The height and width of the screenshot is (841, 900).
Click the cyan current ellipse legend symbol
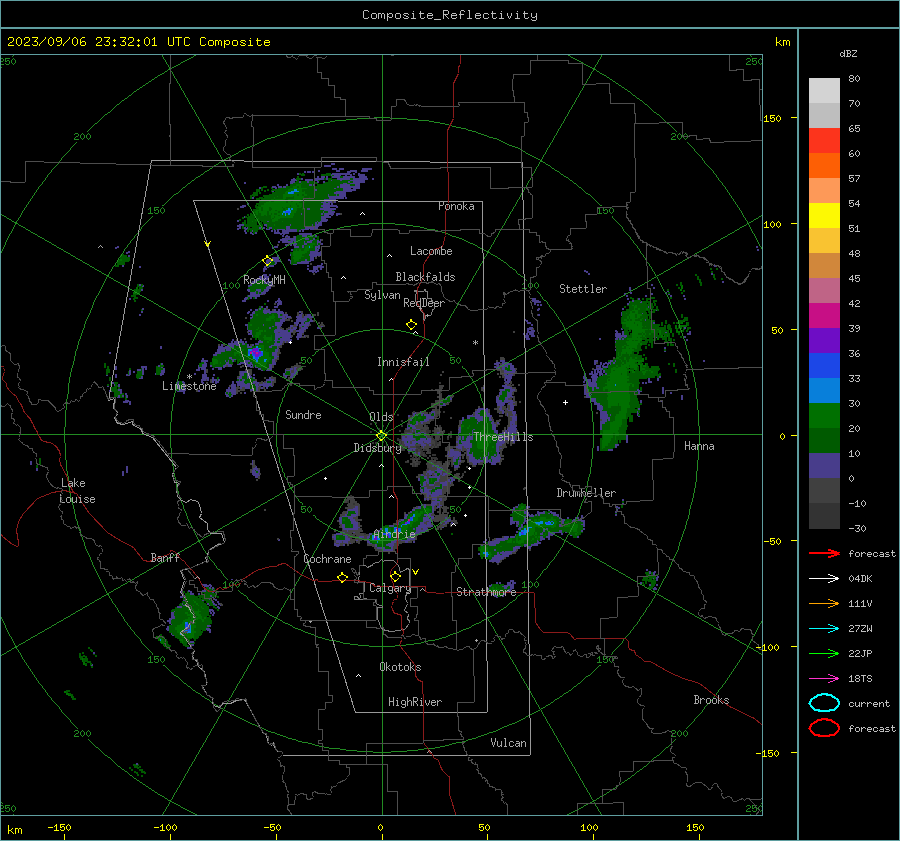(x=824, y=703)
